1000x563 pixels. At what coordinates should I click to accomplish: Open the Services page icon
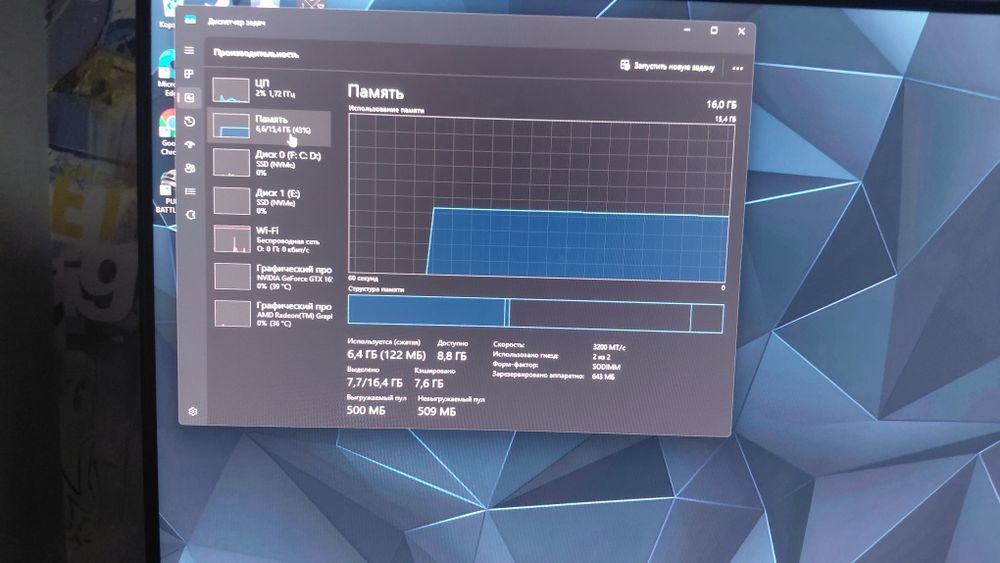[x=191, y=215]
